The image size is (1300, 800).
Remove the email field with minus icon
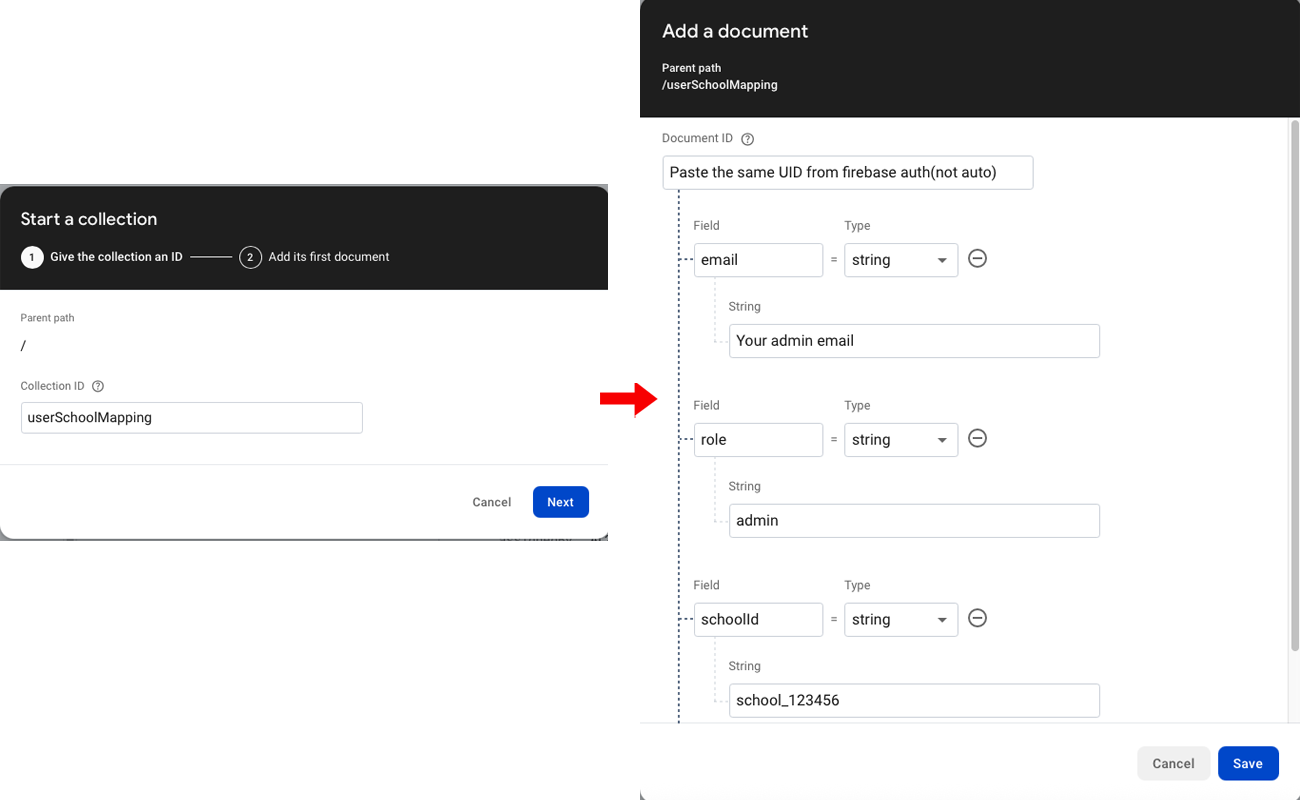point(978,259)
